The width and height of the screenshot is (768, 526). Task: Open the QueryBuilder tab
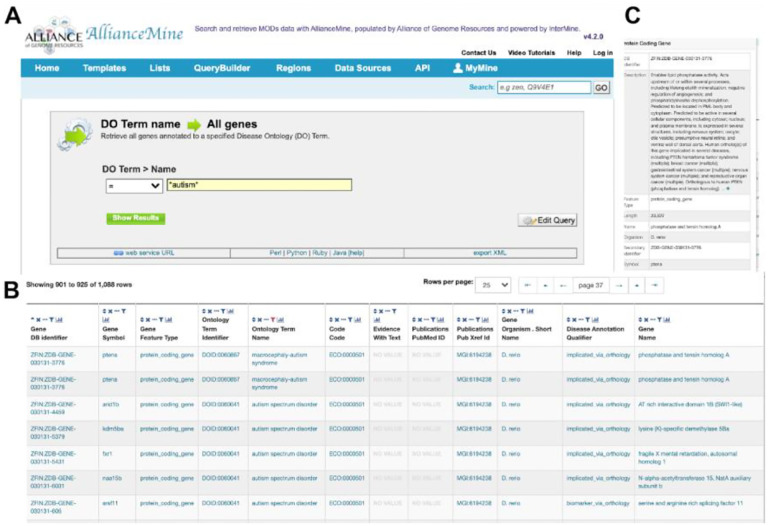tap(222, 68)
